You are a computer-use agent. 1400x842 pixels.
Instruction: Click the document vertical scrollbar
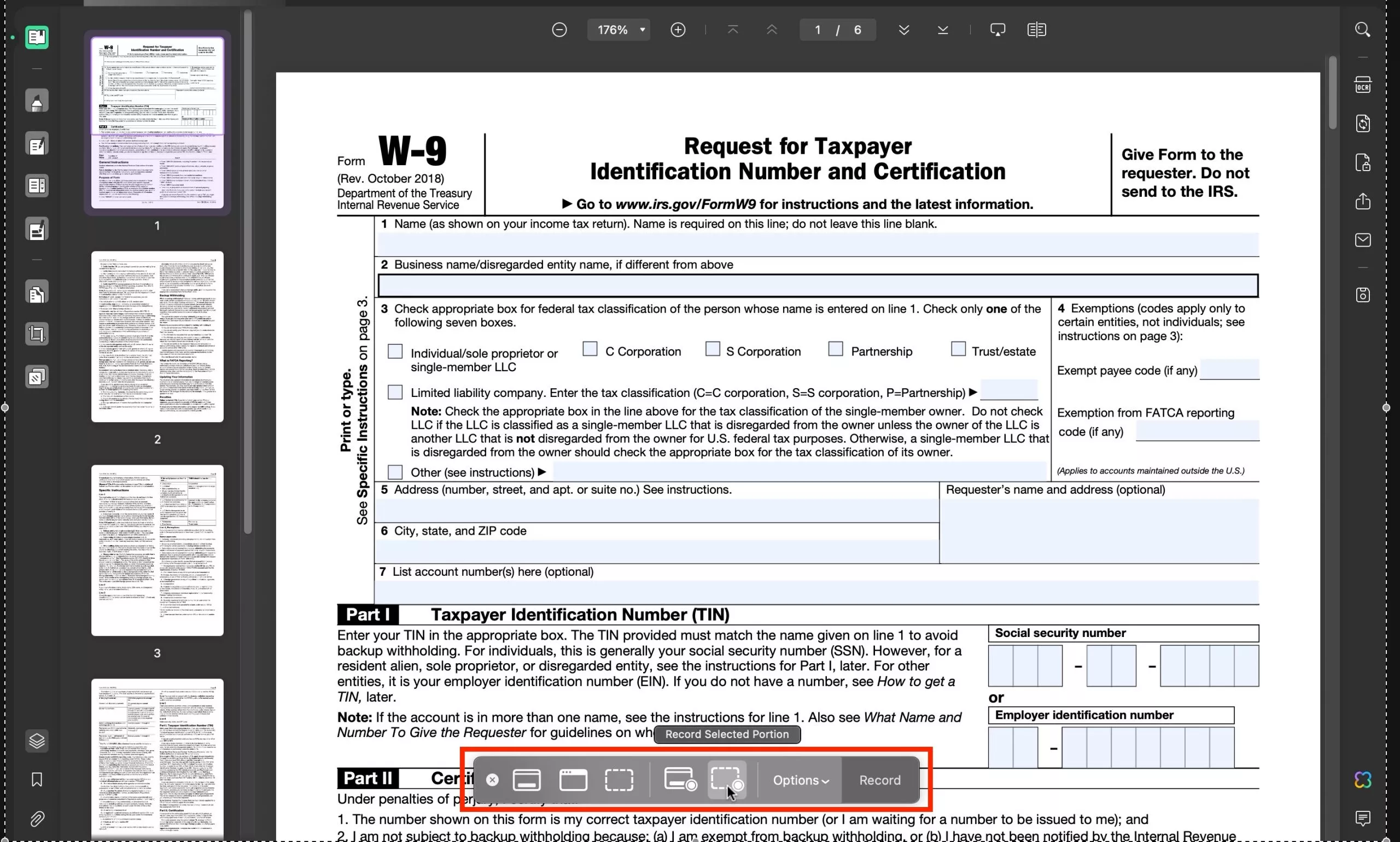(x=1332, y=92)
